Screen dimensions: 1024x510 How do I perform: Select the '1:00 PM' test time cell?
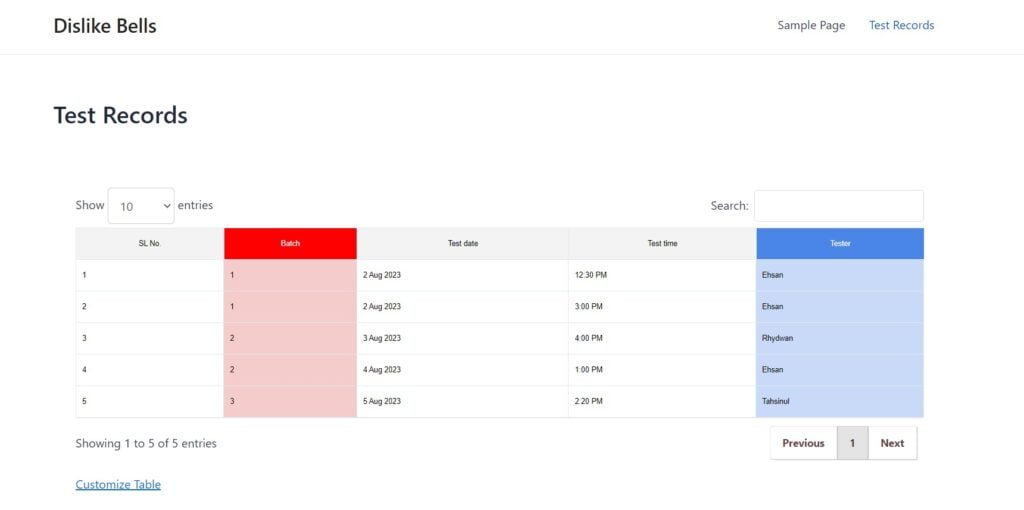[x=662, y=370]
